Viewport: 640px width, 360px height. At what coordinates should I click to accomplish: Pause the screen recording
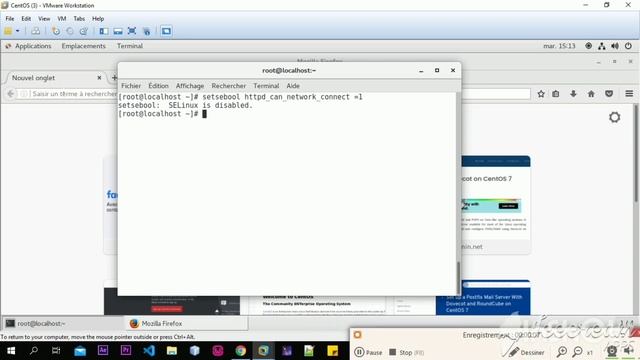(x=368, y=352)
